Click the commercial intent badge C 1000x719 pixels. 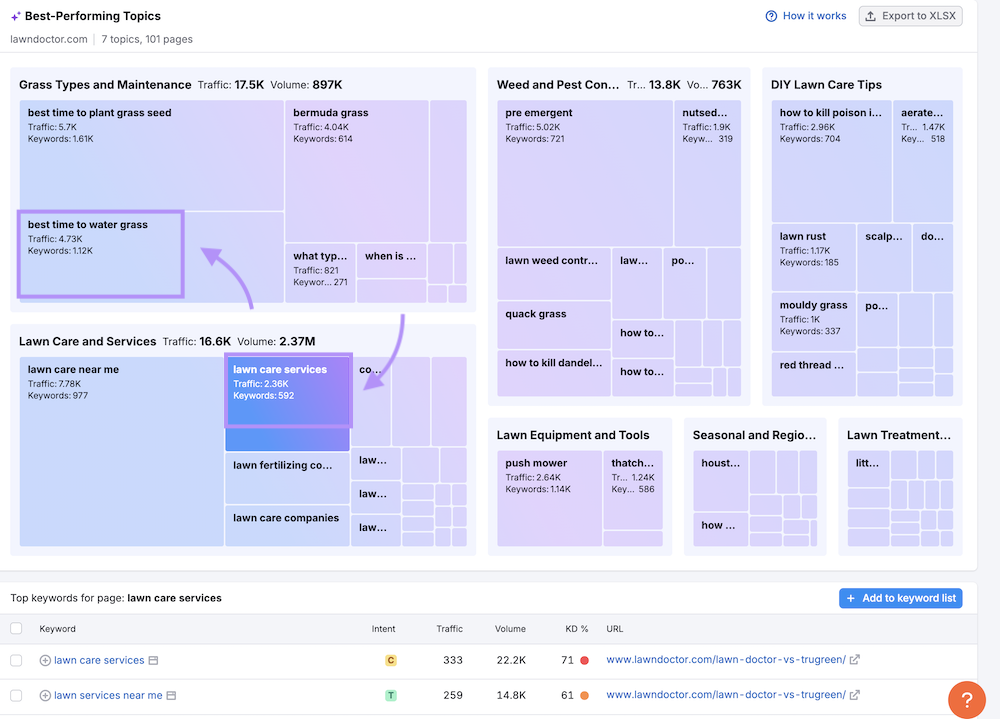(x=391, y=661)
